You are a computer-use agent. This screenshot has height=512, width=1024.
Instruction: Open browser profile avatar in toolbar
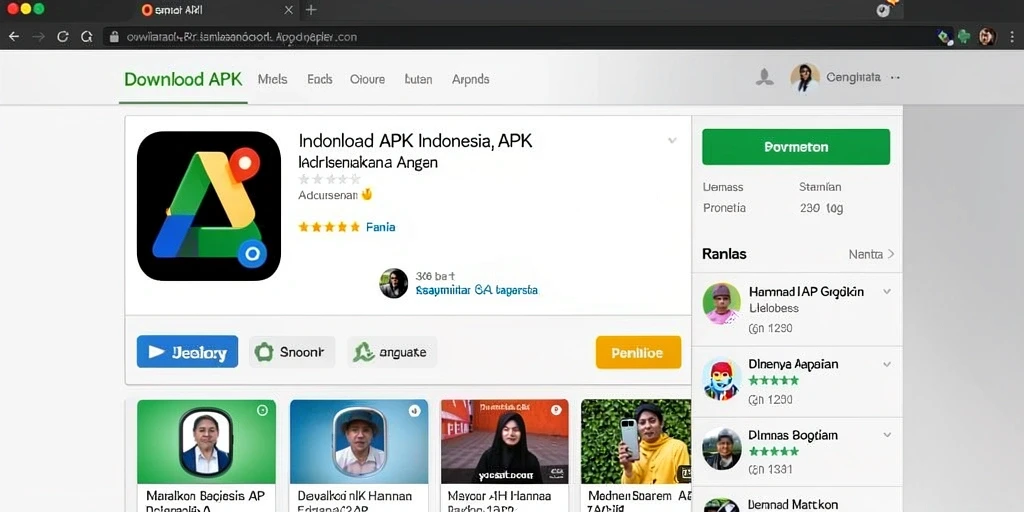pyautogui.click(x=987, y=37)
